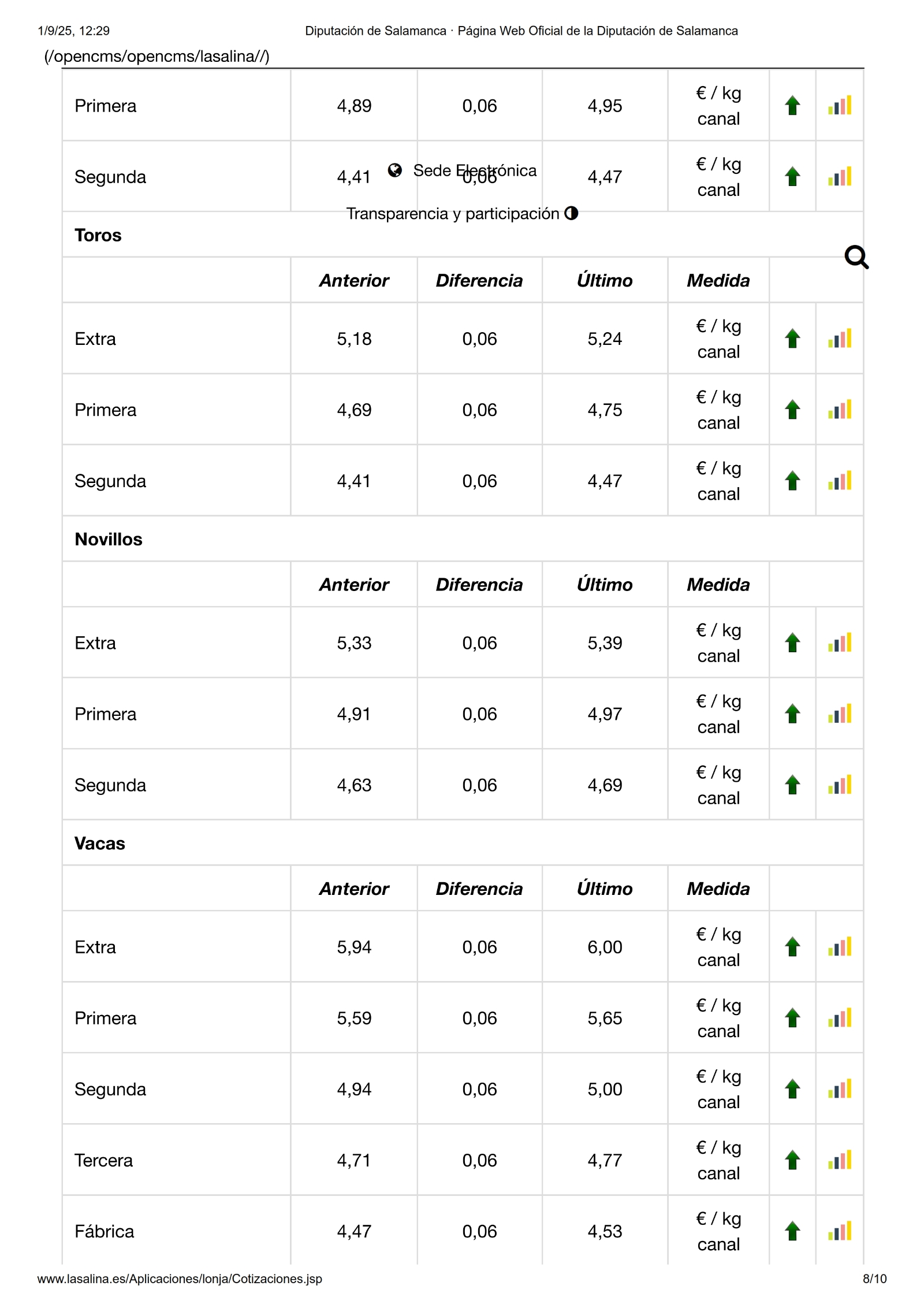The width and height of the screenshot is (924, 1308).
Task: Click green up arrow in Vacas Segunda row
Action: coord(792,1088)
